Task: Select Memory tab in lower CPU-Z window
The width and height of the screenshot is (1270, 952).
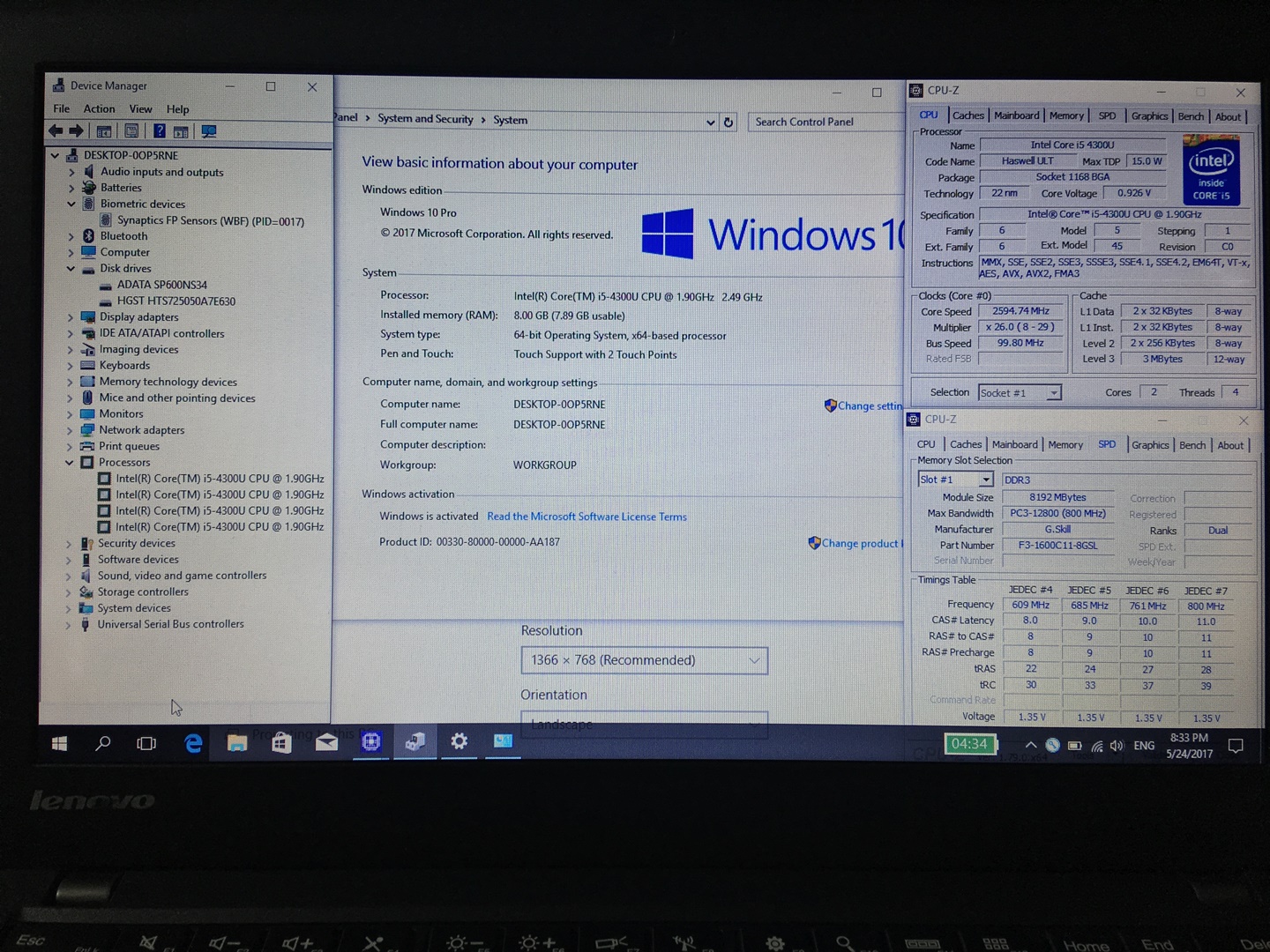Action: coord(1065,445)
